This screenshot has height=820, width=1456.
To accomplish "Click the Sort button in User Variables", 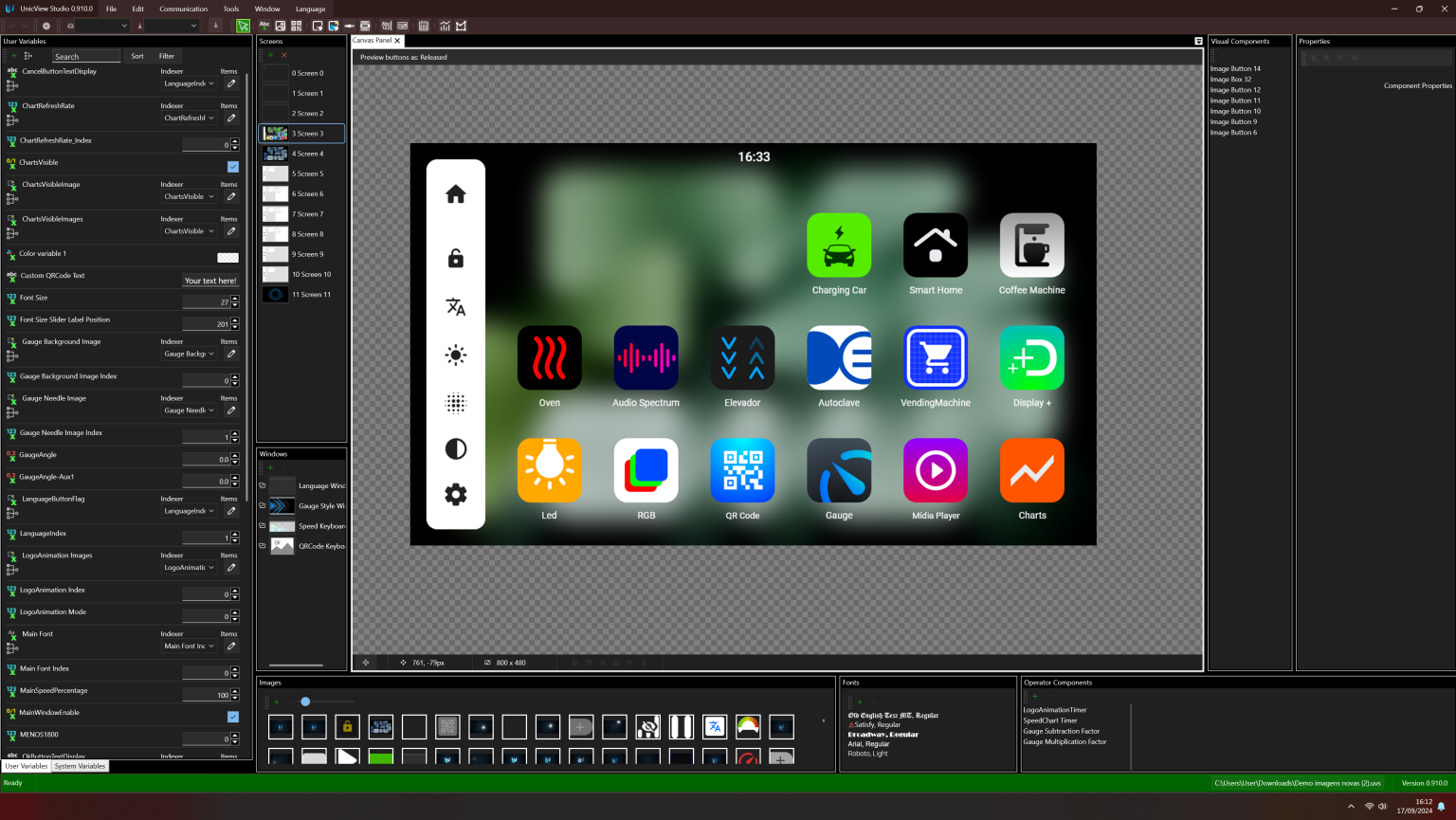I will (x=137, y=56).
